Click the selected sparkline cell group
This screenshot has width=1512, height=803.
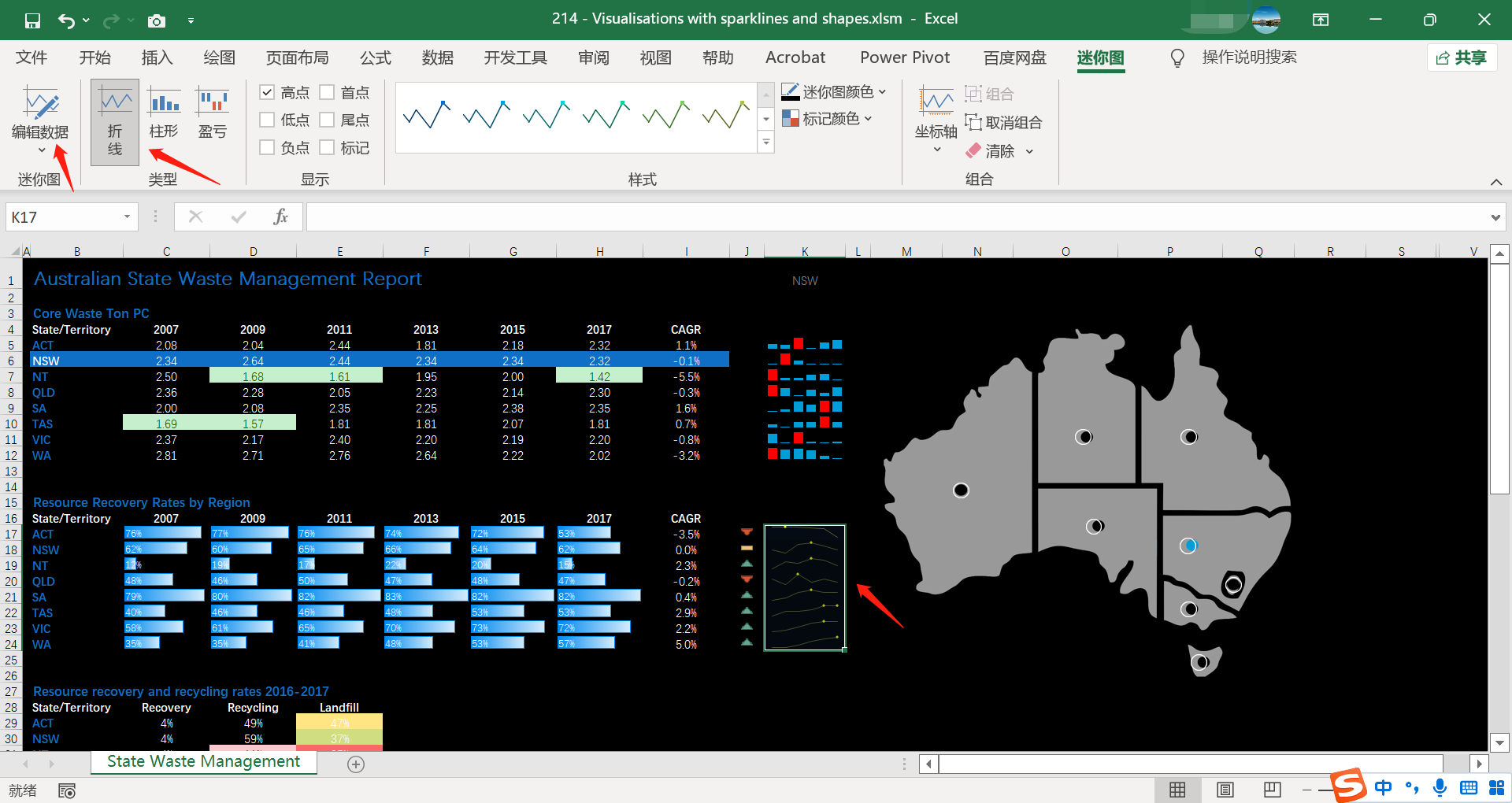[805, 588]
